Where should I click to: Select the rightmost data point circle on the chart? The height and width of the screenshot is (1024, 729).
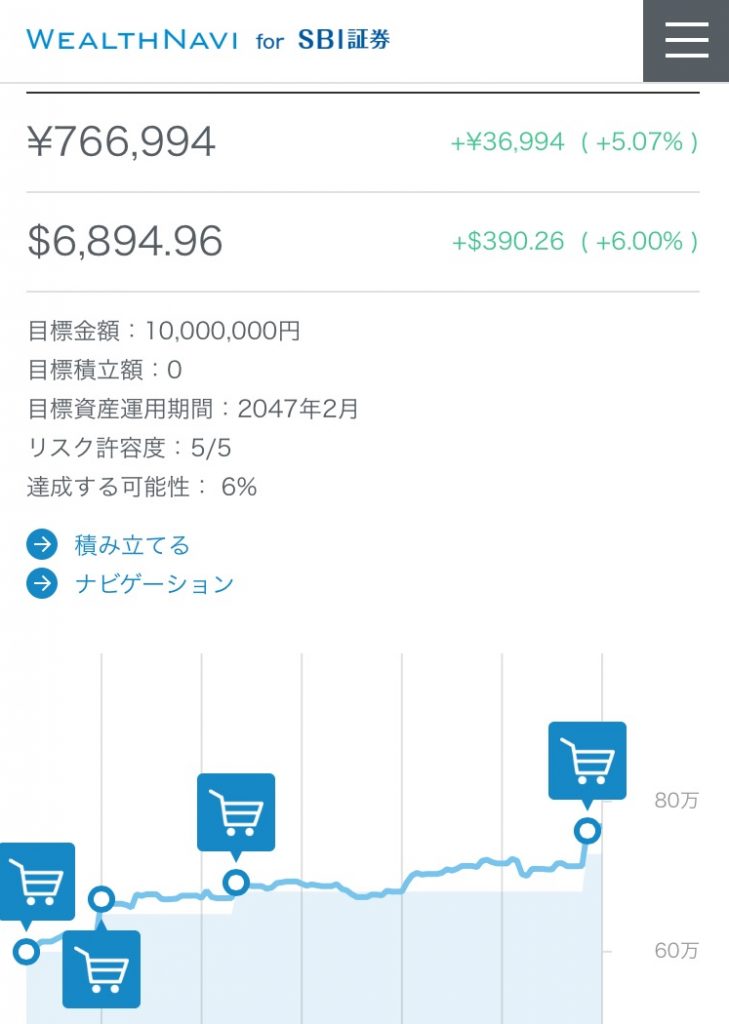coord(588,828)
